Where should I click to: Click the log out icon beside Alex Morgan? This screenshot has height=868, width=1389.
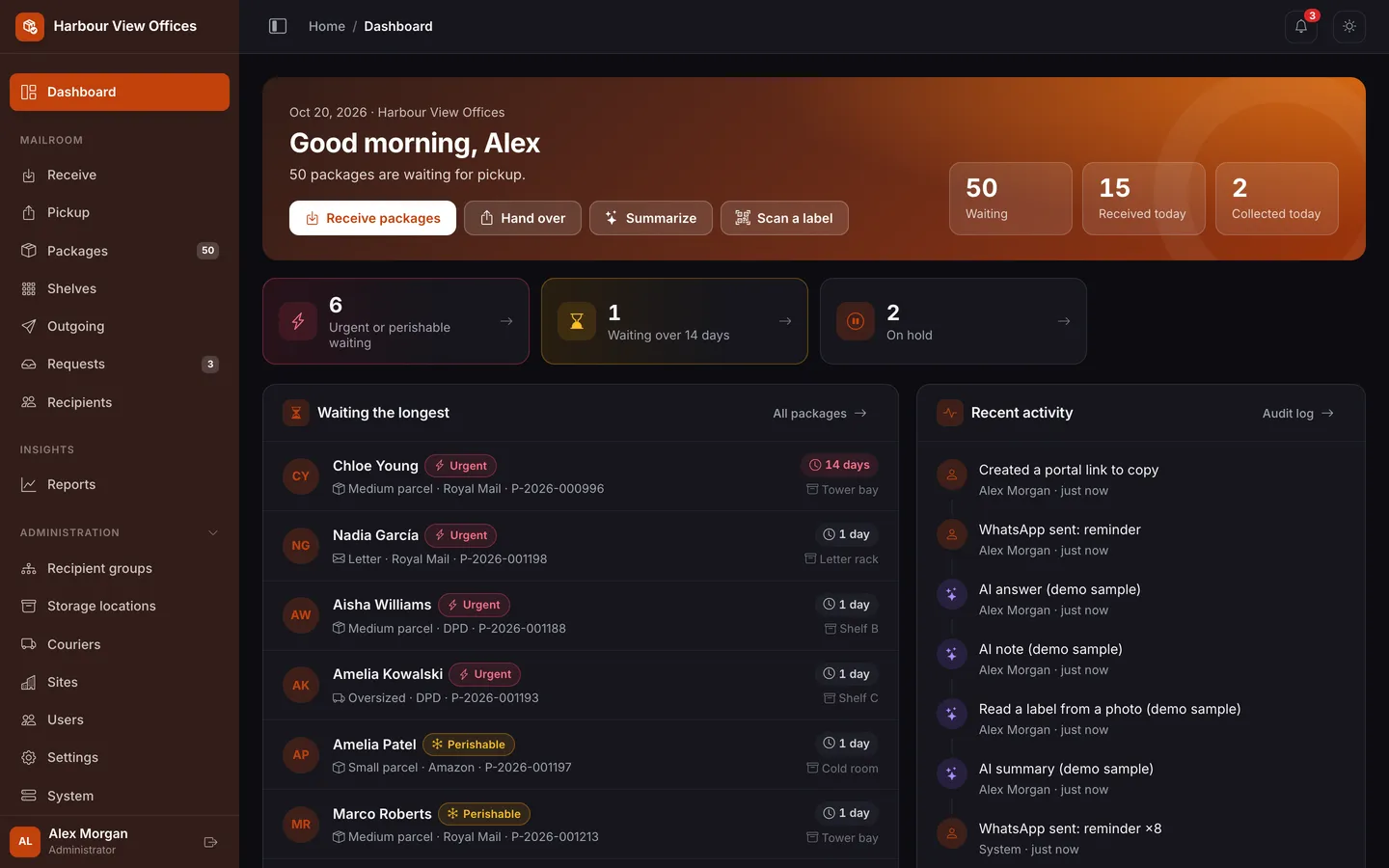[x=210, y=842]
